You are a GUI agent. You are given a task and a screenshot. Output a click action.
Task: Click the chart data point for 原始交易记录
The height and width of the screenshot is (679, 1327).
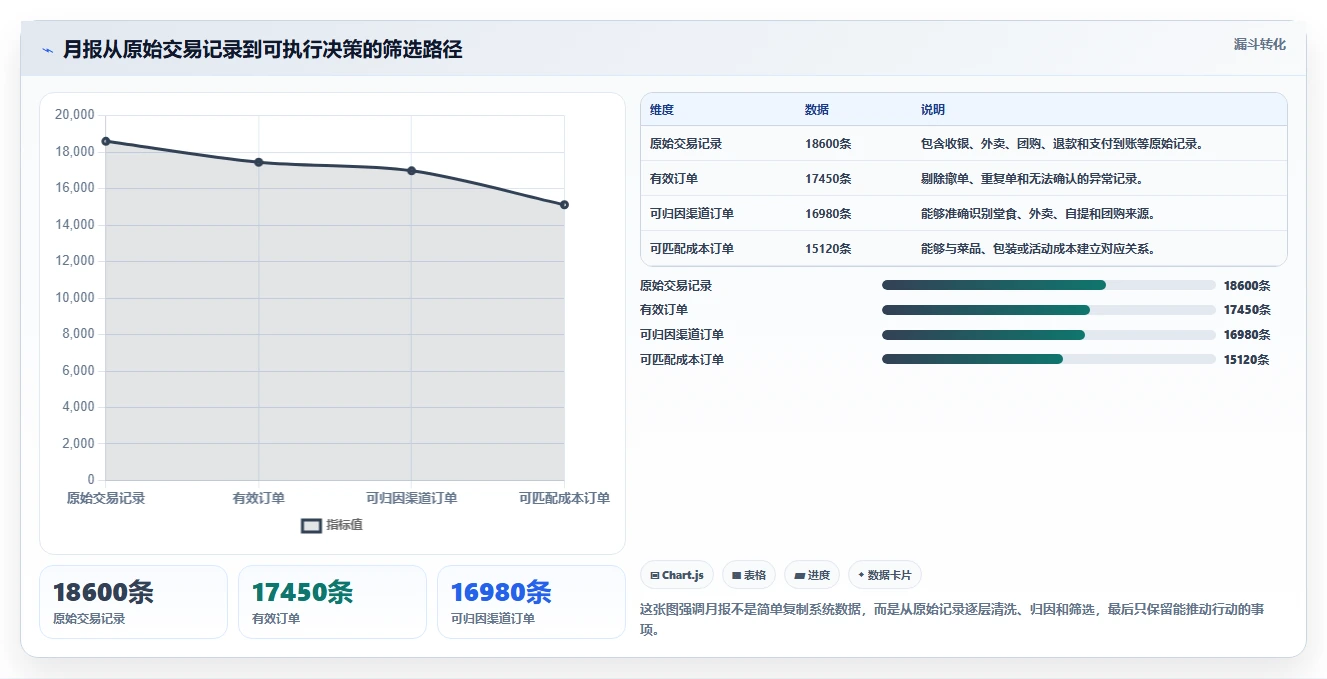[106, 141]
